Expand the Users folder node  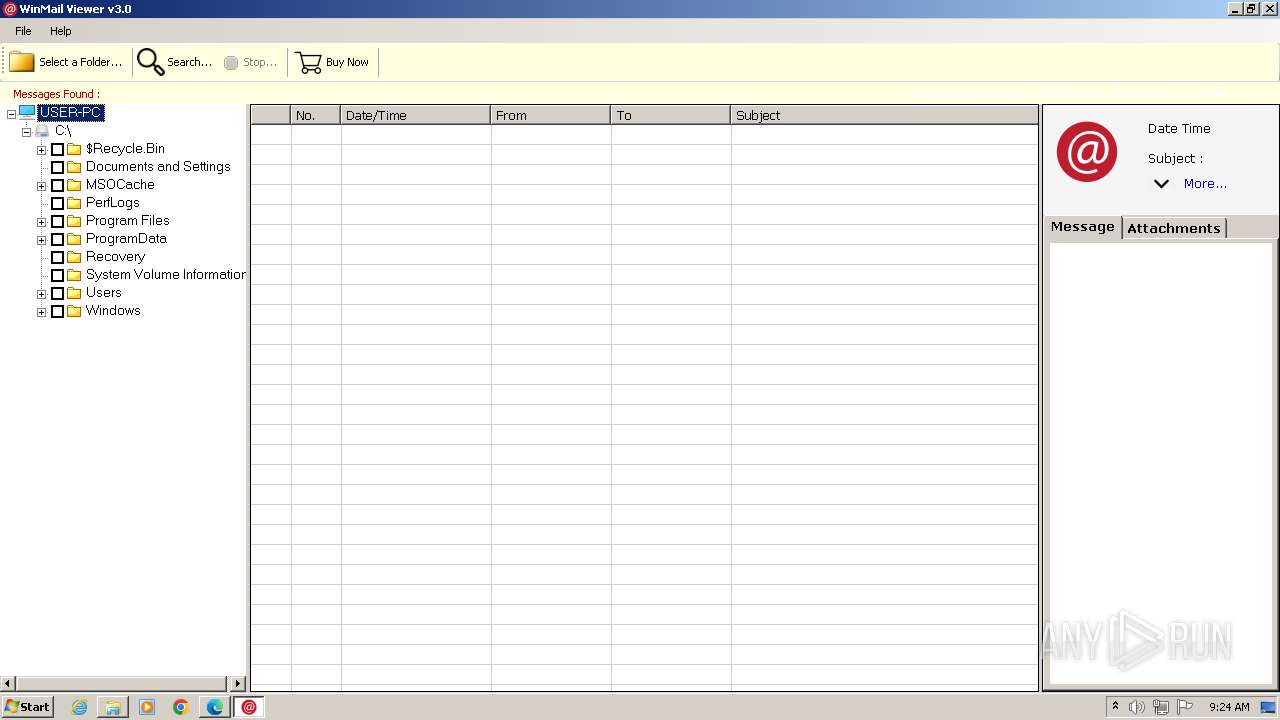(x=41, y=294)
